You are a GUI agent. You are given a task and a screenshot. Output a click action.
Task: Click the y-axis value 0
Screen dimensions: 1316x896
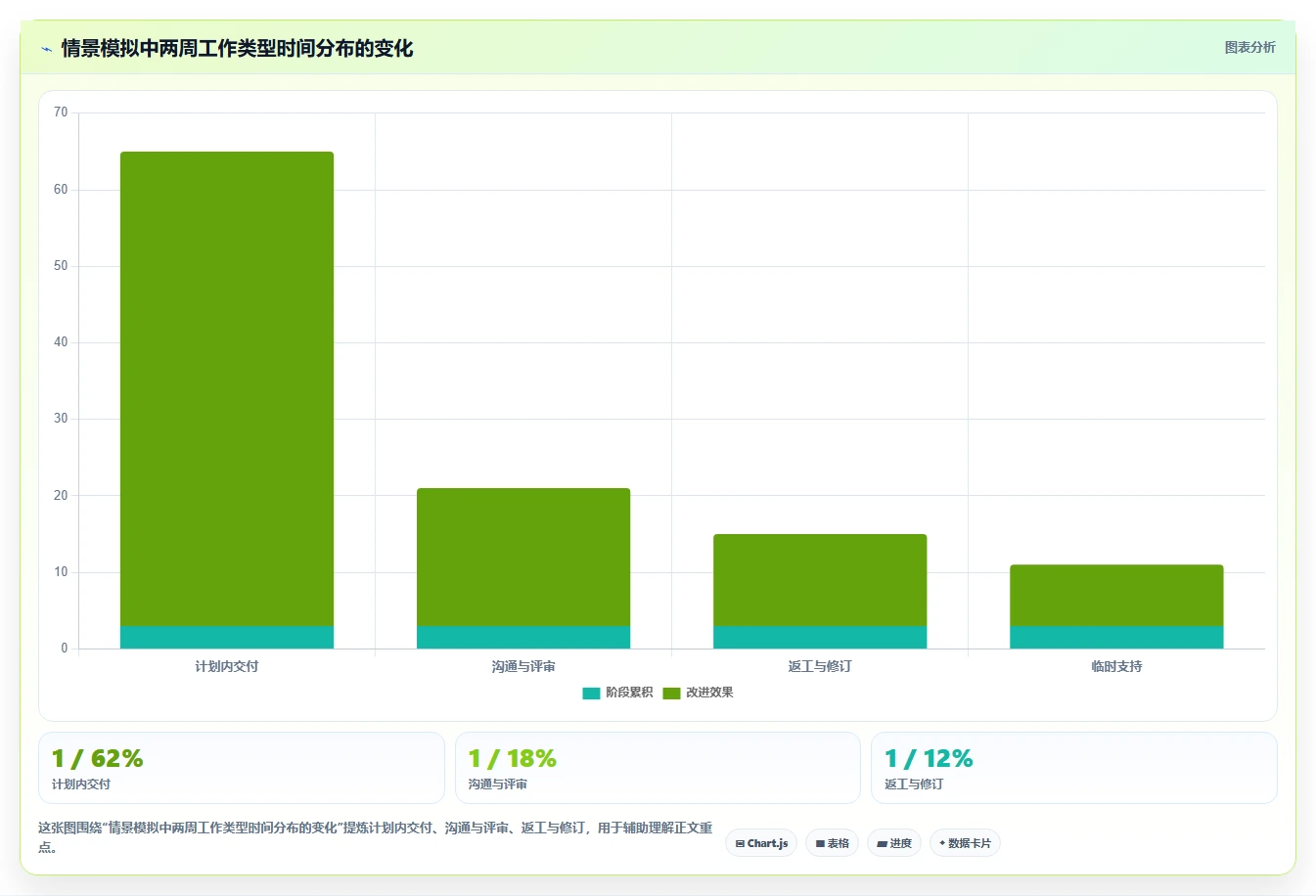(65, 649)
